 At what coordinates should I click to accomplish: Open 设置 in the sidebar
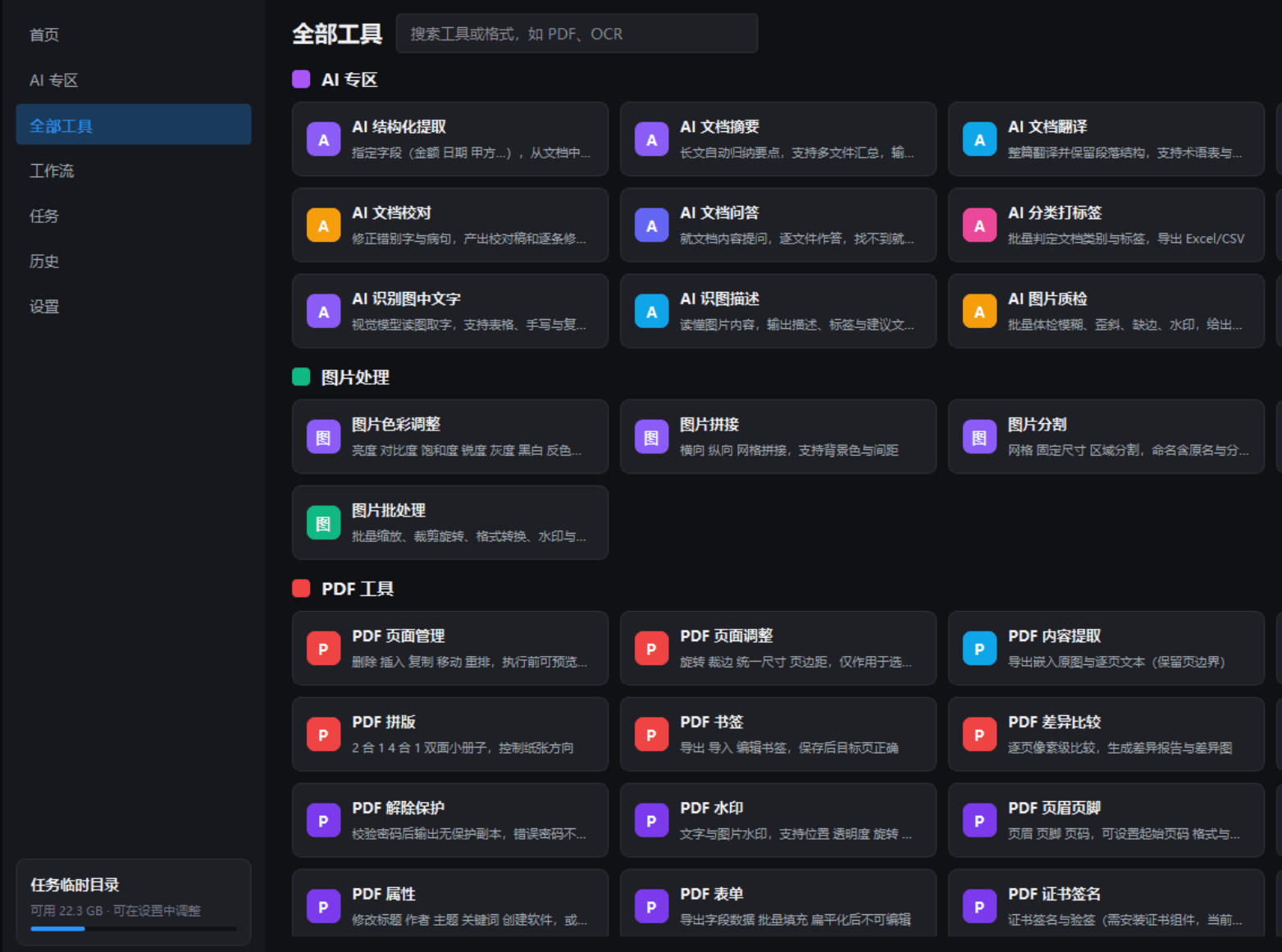pyautogui.click(x=134, y=306)
